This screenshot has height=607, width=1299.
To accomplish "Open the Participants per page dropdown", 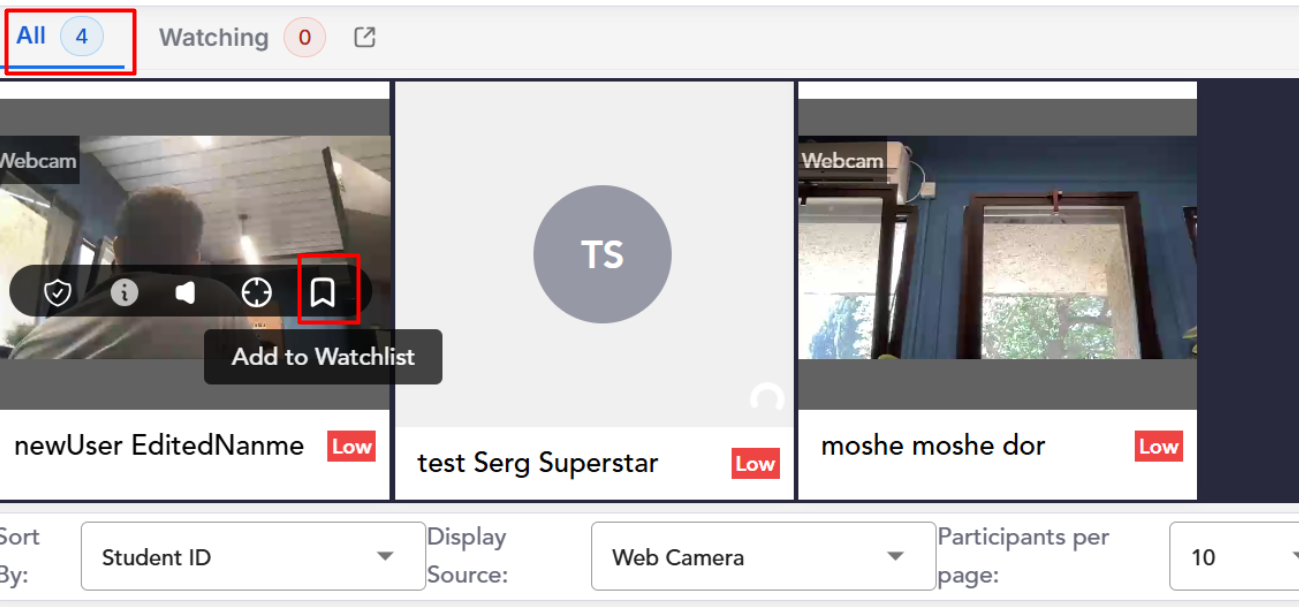I will 1235,556.
